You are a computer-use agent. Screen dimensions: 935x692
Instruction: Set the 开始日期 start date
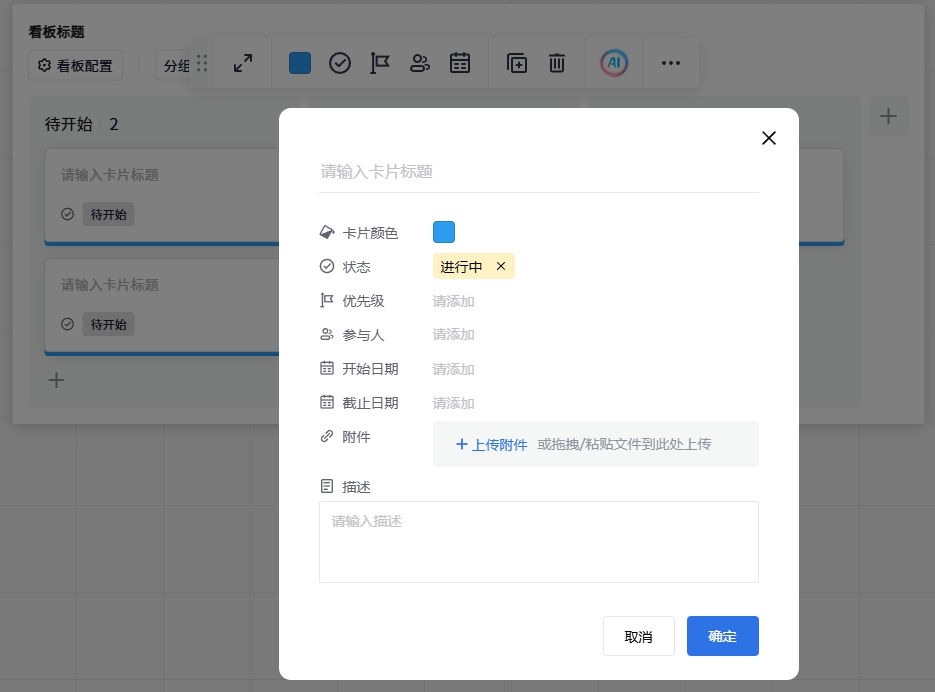[453, 369]
